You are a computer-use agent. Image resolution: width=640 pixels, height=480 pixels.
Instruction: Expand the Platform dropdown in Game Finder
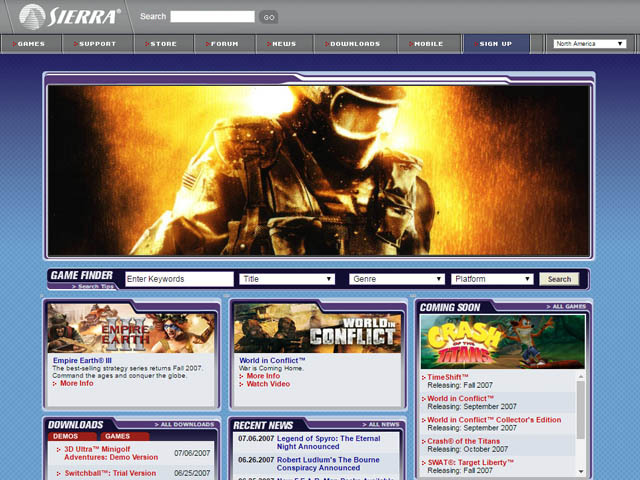491,279
